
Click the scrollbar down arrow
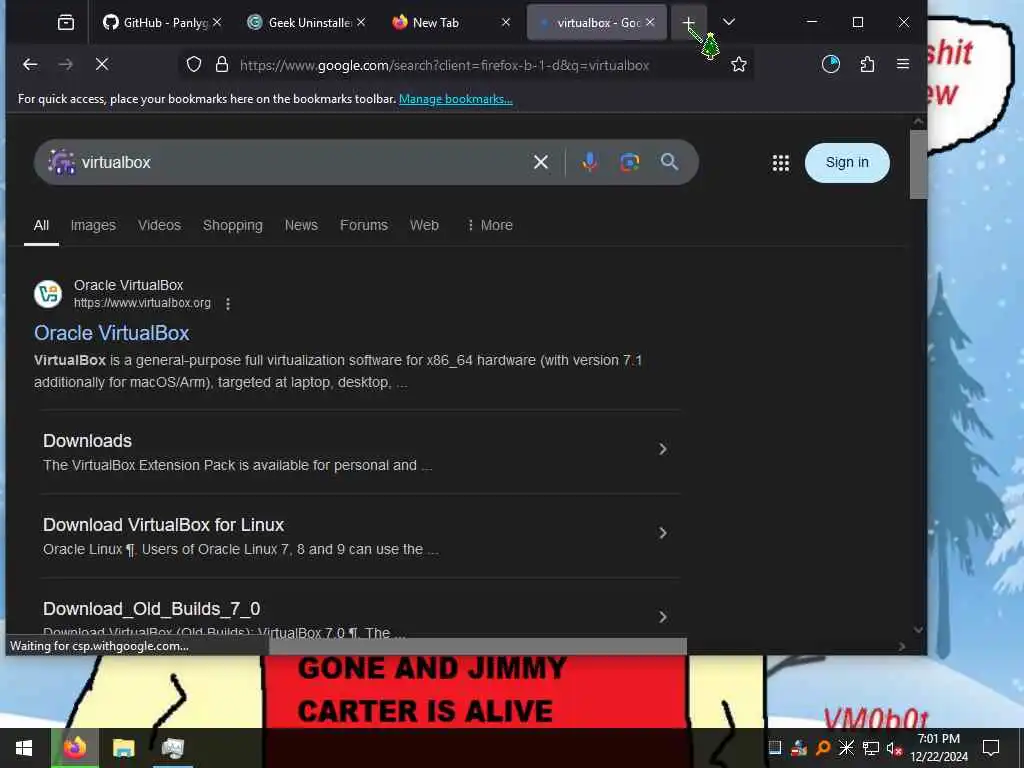tap(918, 630)
